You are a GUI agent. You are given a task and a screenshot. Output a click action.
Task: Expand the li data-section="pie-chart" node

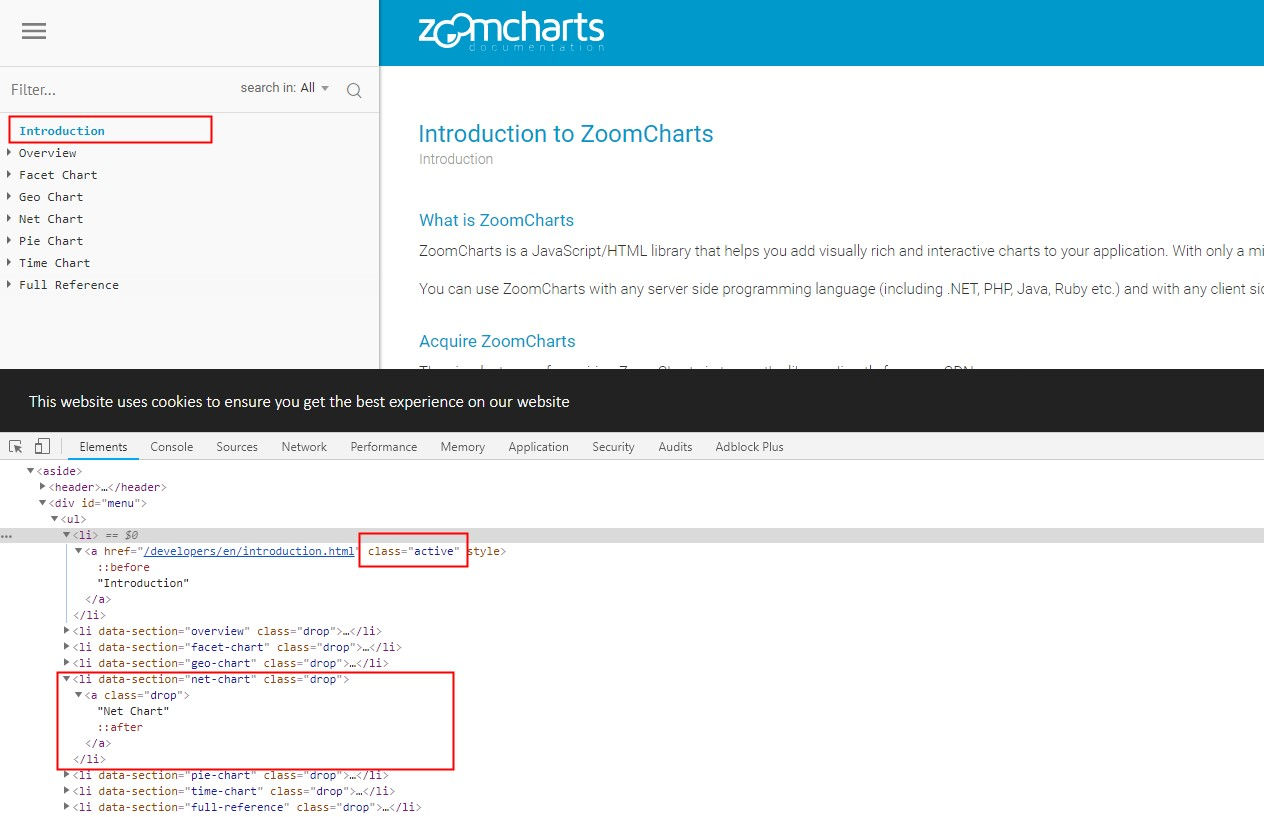pos(67,775)
